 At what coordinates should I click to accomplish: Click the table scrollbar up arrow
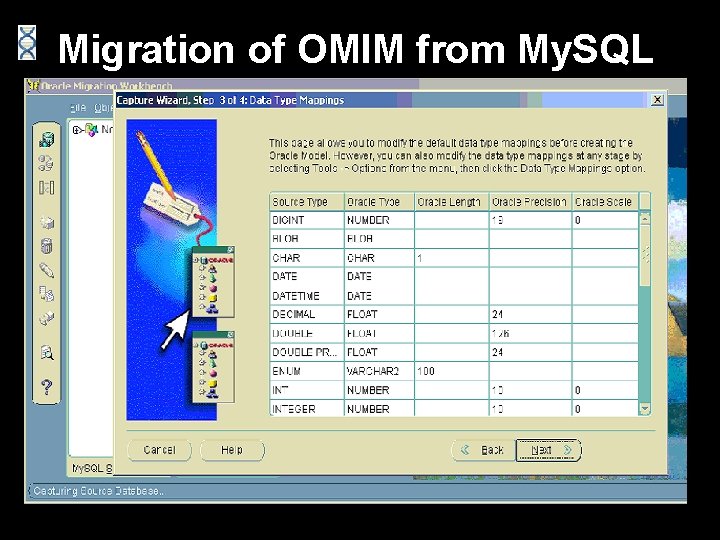(x=645, y=219)
